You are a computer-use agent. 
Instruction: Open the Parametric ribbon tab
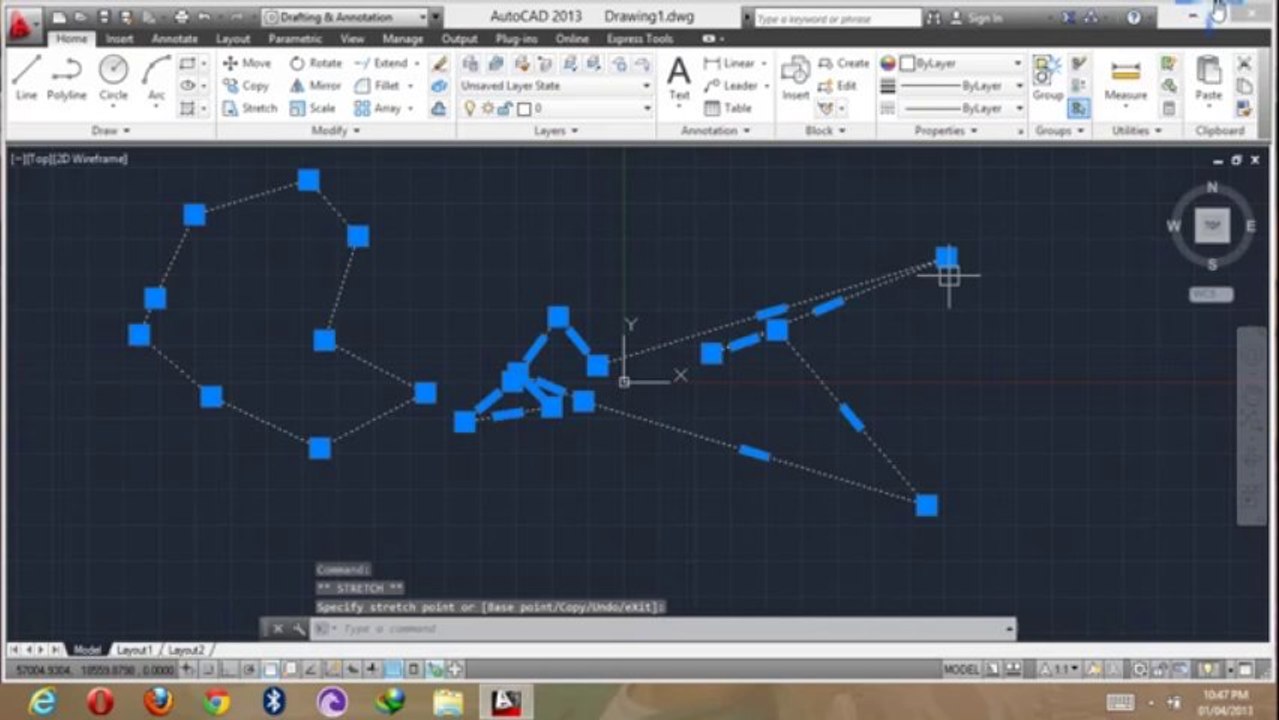tap(294, 39)
